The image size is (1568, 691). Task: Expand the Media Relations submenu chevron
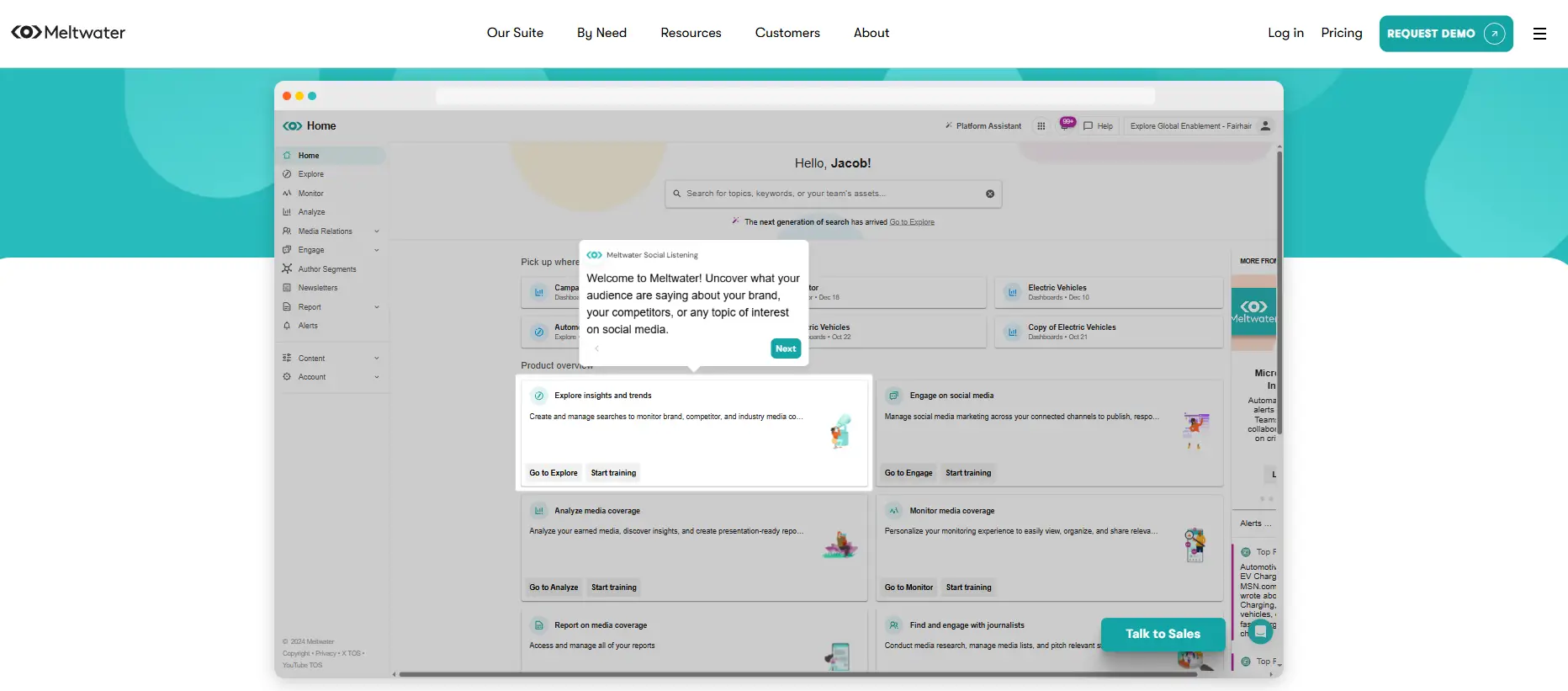pos(377,231)
